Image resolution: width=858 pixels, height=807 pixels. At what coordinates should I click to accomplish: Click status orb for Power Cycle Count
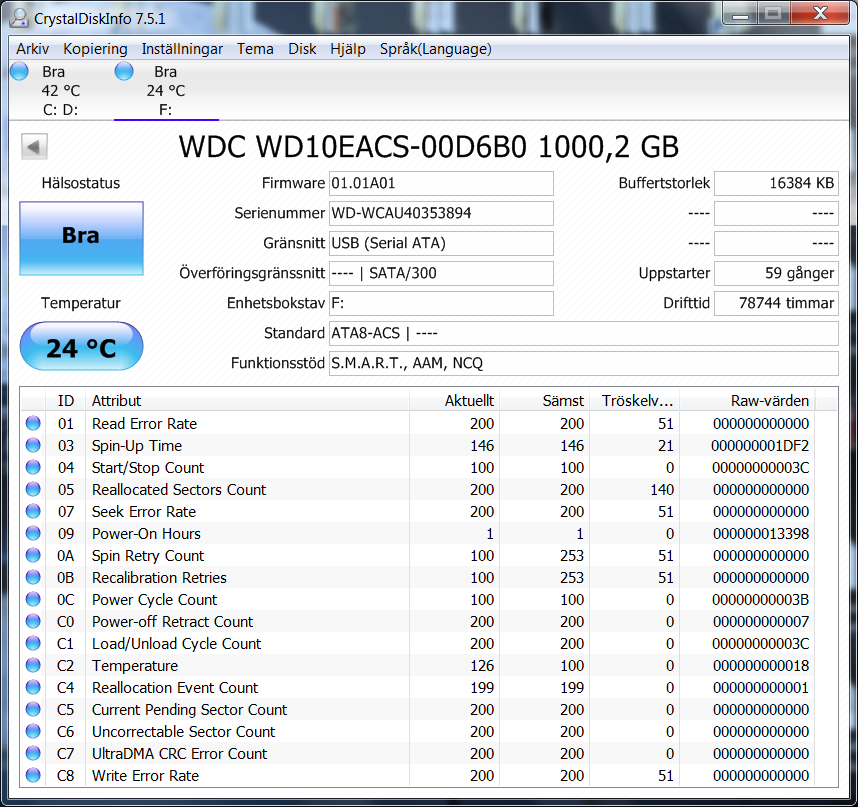coord(33,599)
